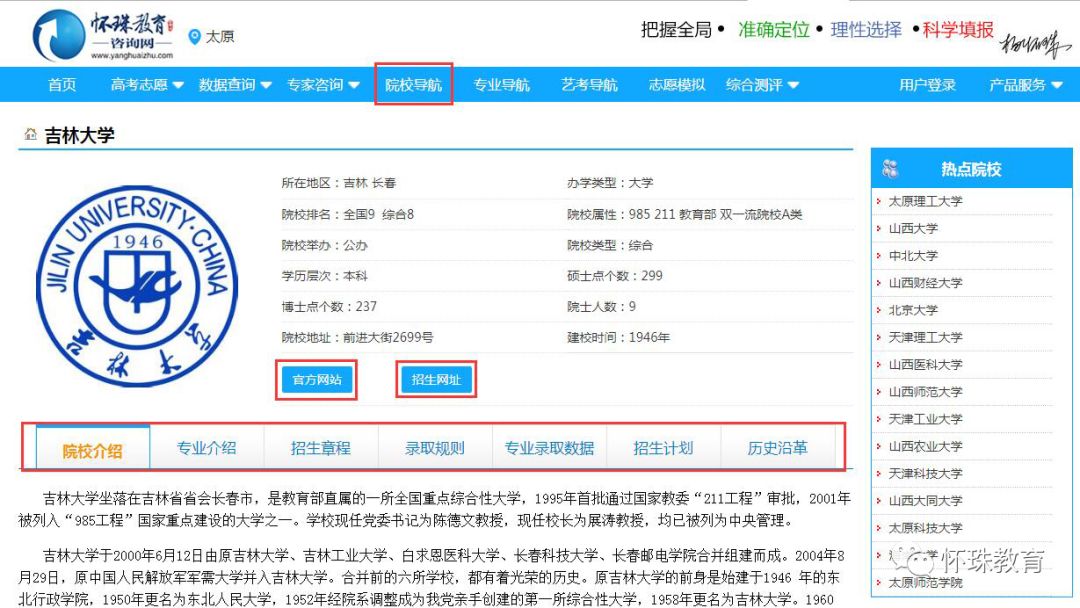Screen dimensions: 1080x608
Task: Open the 艺考导航 menu item
Action: (x=589, y=85)
